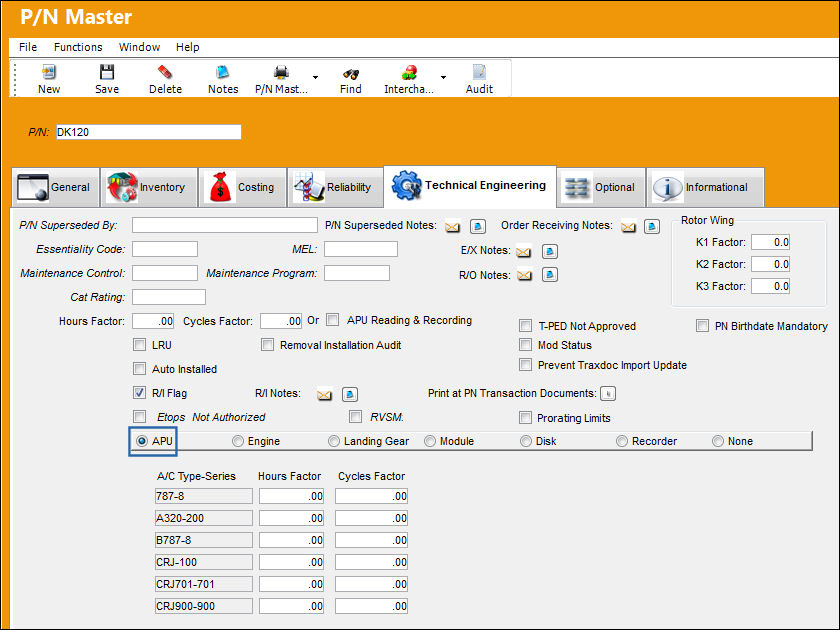Image resolution: width=840 pixels, height=630 pixels.
Task: Click Hours Factor field for A320-200
Action: point(291,518)
